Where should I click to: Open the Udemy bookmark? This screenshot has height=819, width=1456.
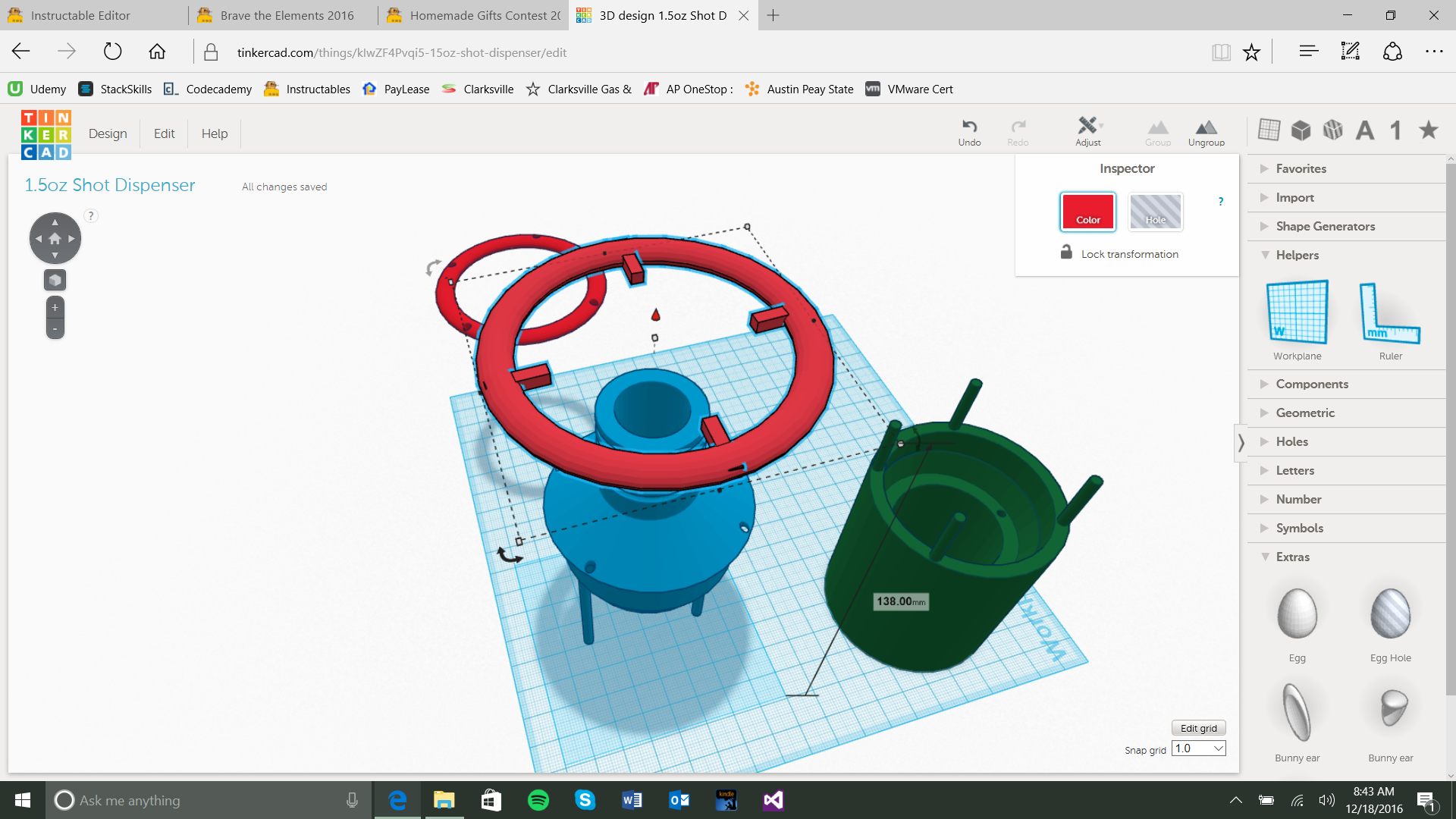(37, 89)
